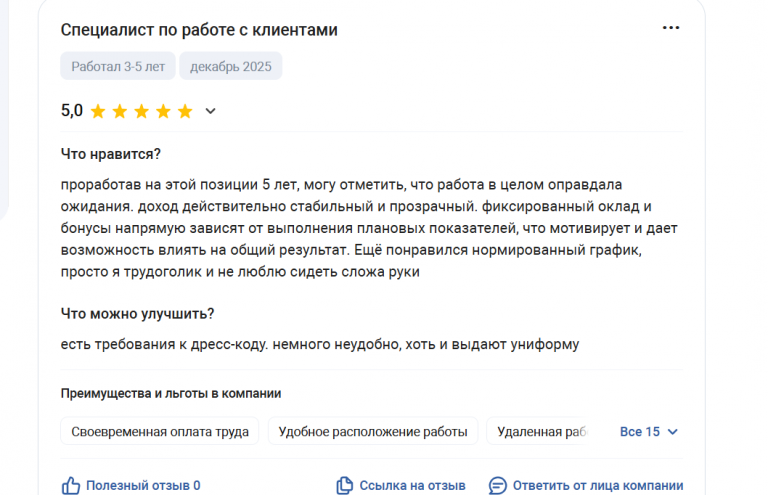768x495 pixels.
Task: Click the copy link to review icon
Action: (345, 485)
